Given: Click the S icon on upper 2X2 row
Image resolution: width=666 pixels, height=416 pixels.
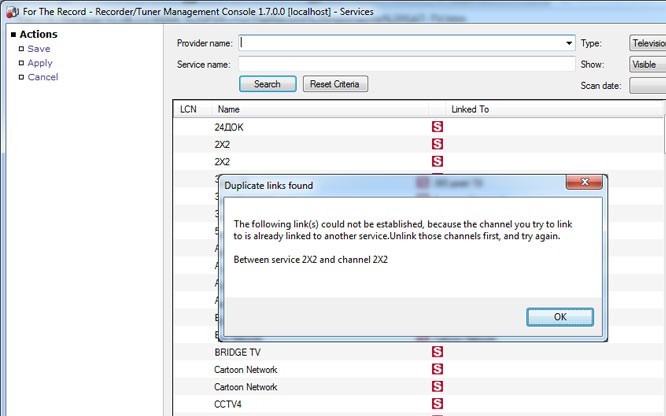Looking at the screenshot, I should [437, 145].
